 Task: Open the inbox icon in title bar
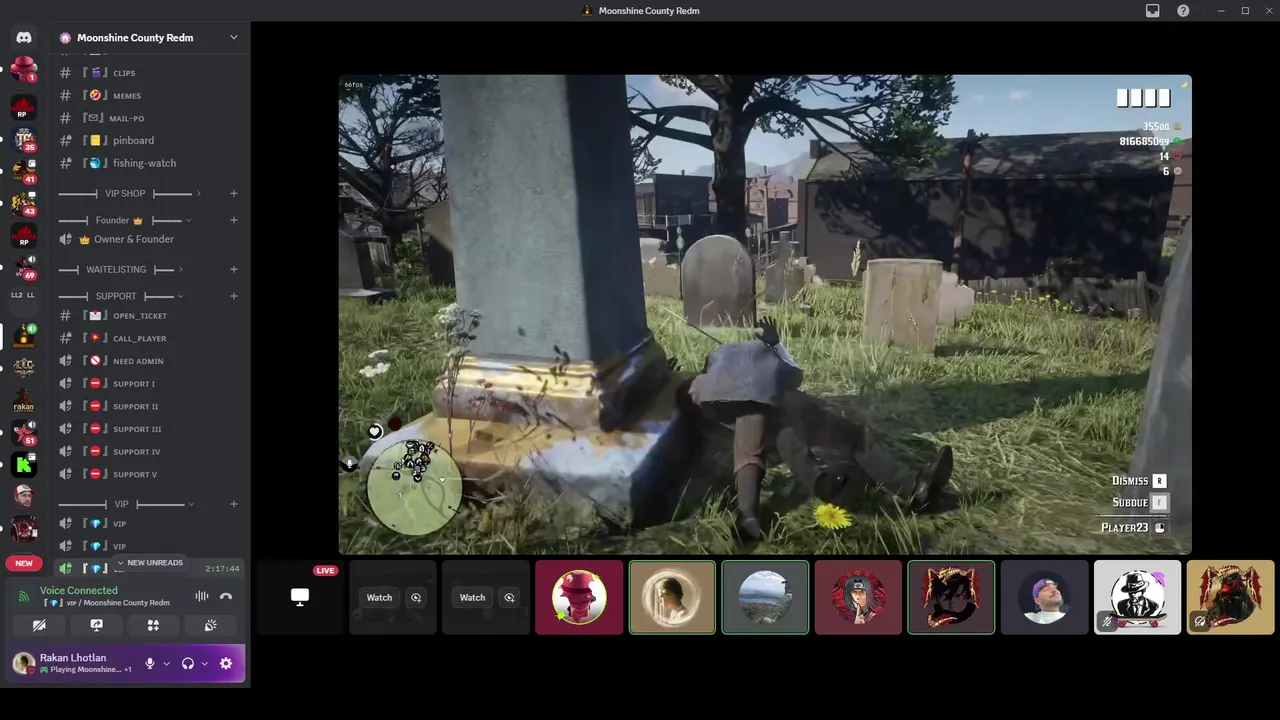[x=1153, y=11]
